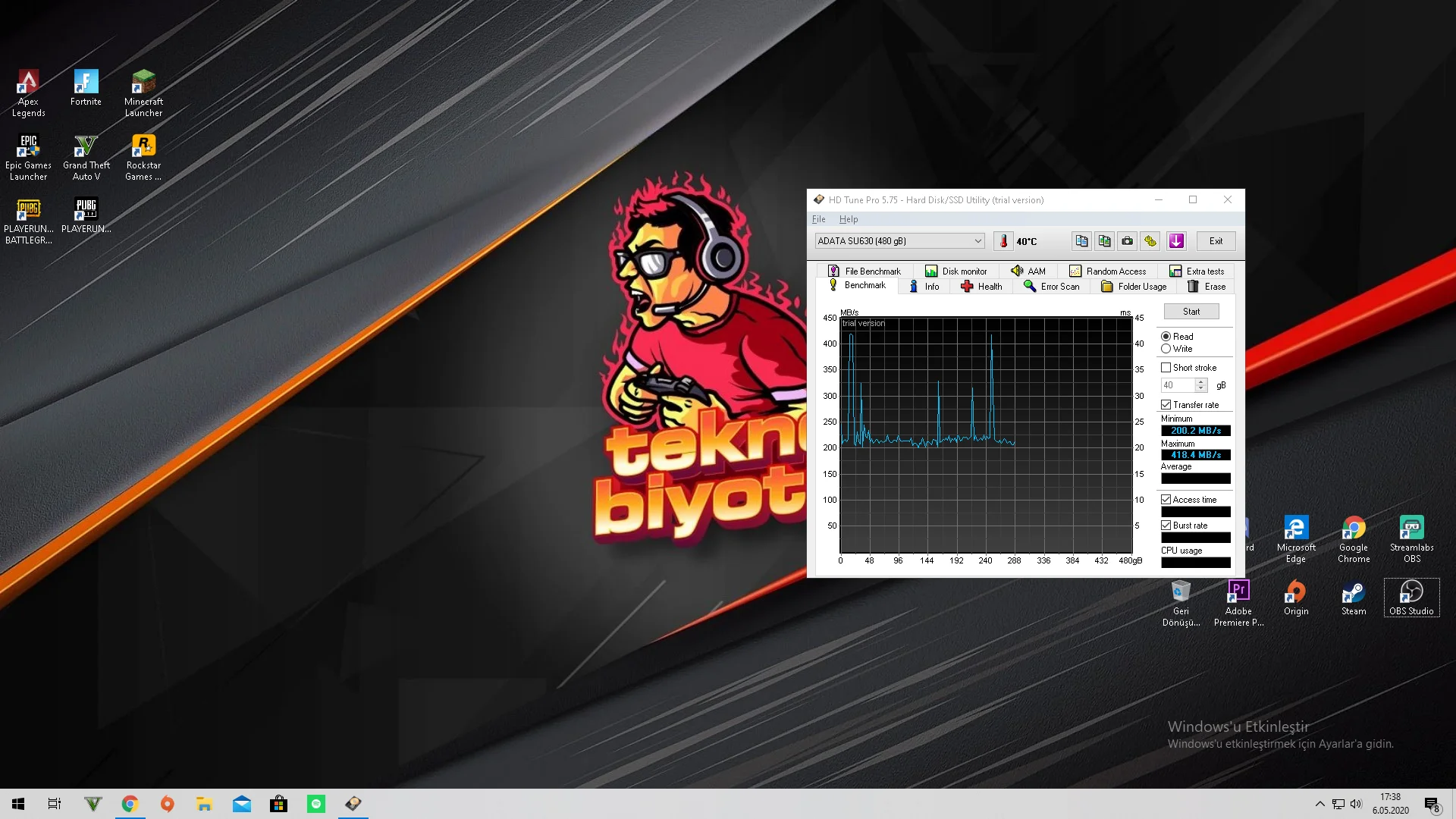Screen dimensions: 1456x819
Task: Open the OBS Studio desktop shortcut
Action: pos(1411,598)
